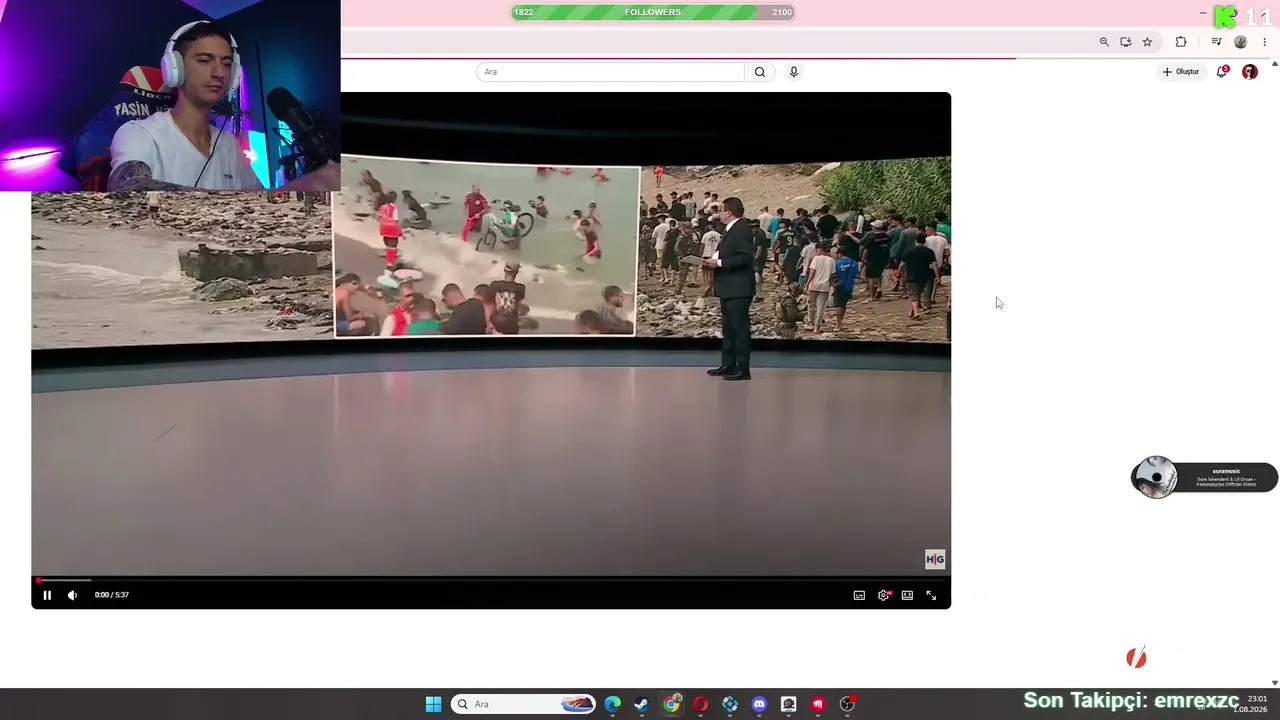This screenshot has width=1280, height=720.
Task: Seek on the video progress bar
Action: click(491, 580)
